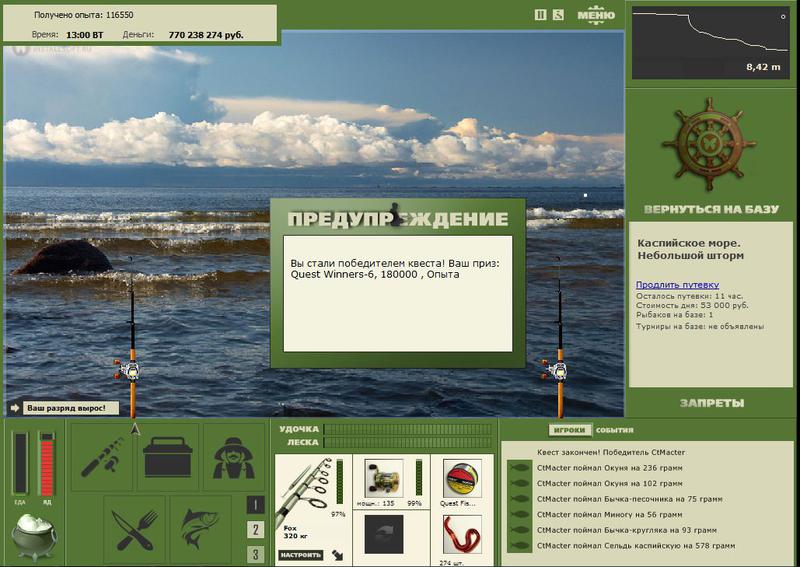Click the УДОЧКА tension bar

tap(408, 429)
